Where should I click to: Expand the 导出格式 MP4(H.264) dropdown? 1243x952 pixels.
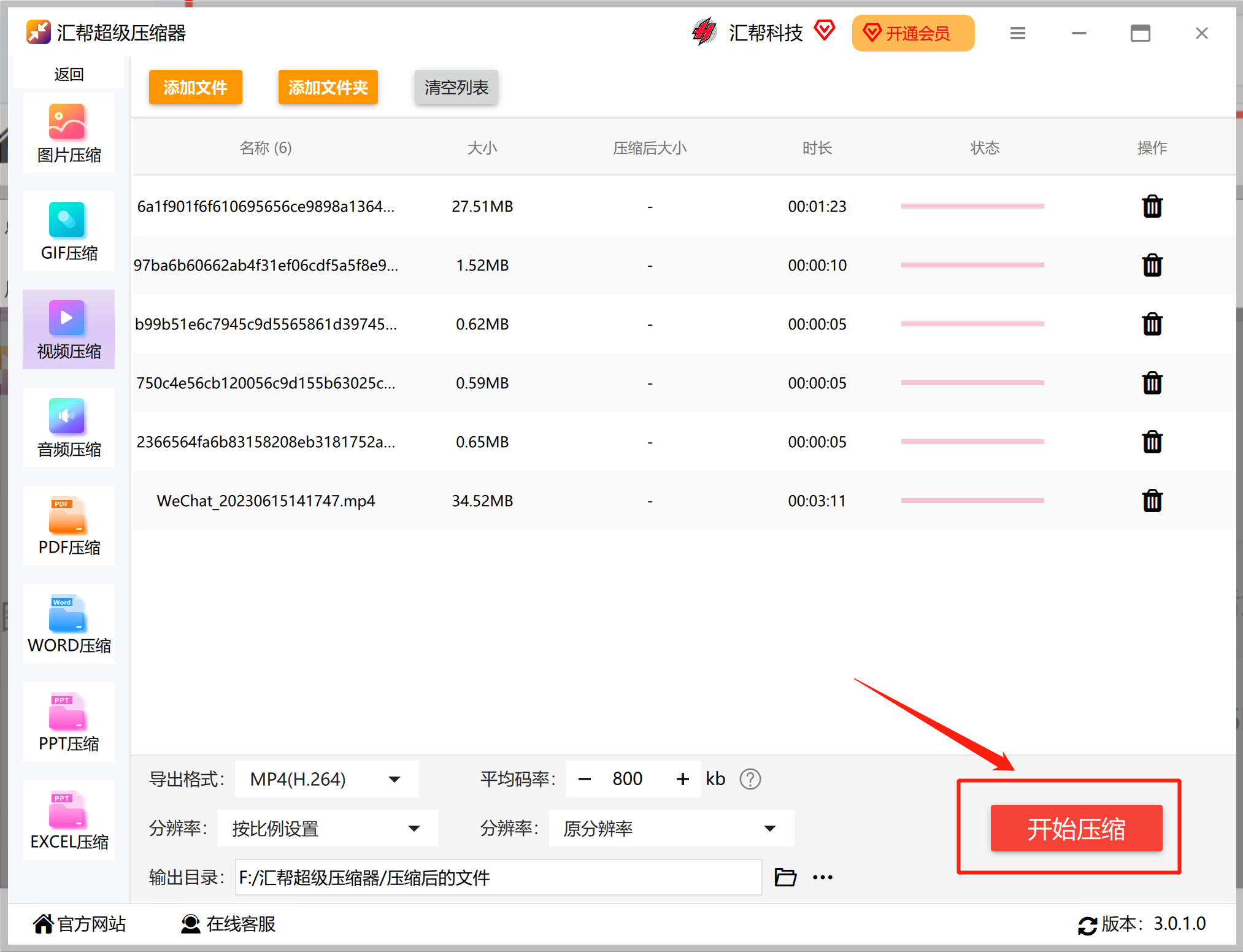click(326, 779)
